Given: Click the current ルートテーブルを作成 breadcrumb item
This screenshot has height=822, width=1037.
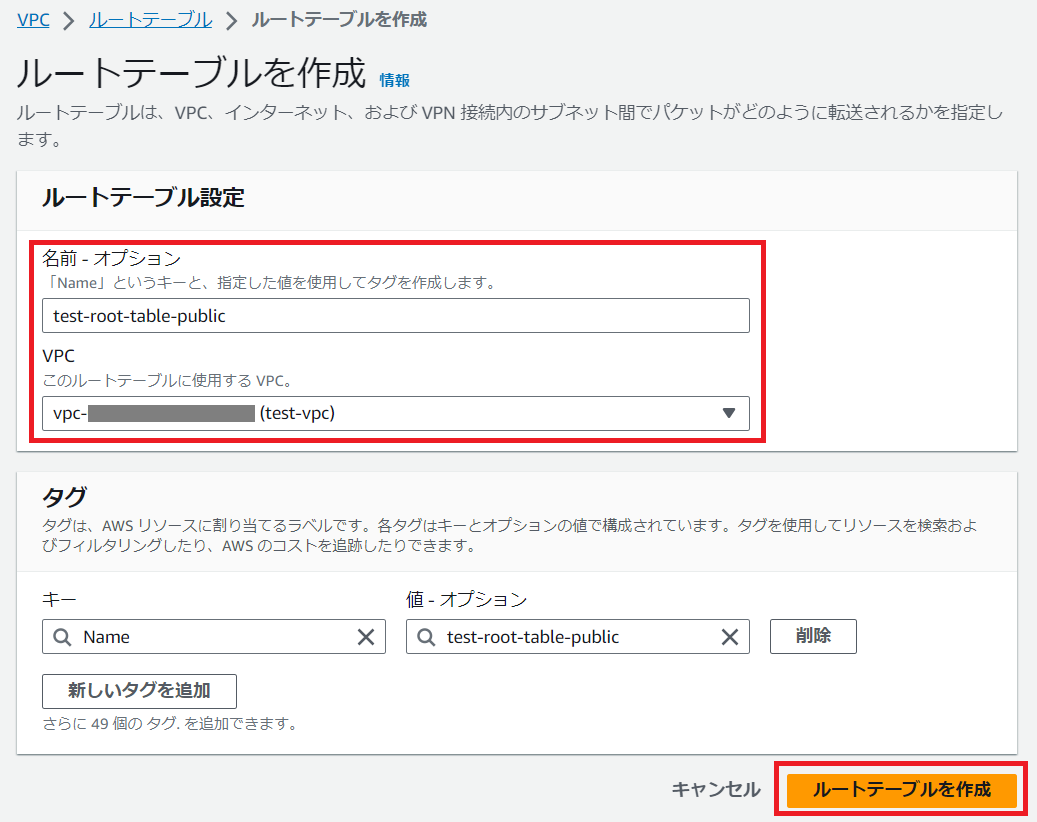Looking at the screenshot, I should [x=339, y=20].
